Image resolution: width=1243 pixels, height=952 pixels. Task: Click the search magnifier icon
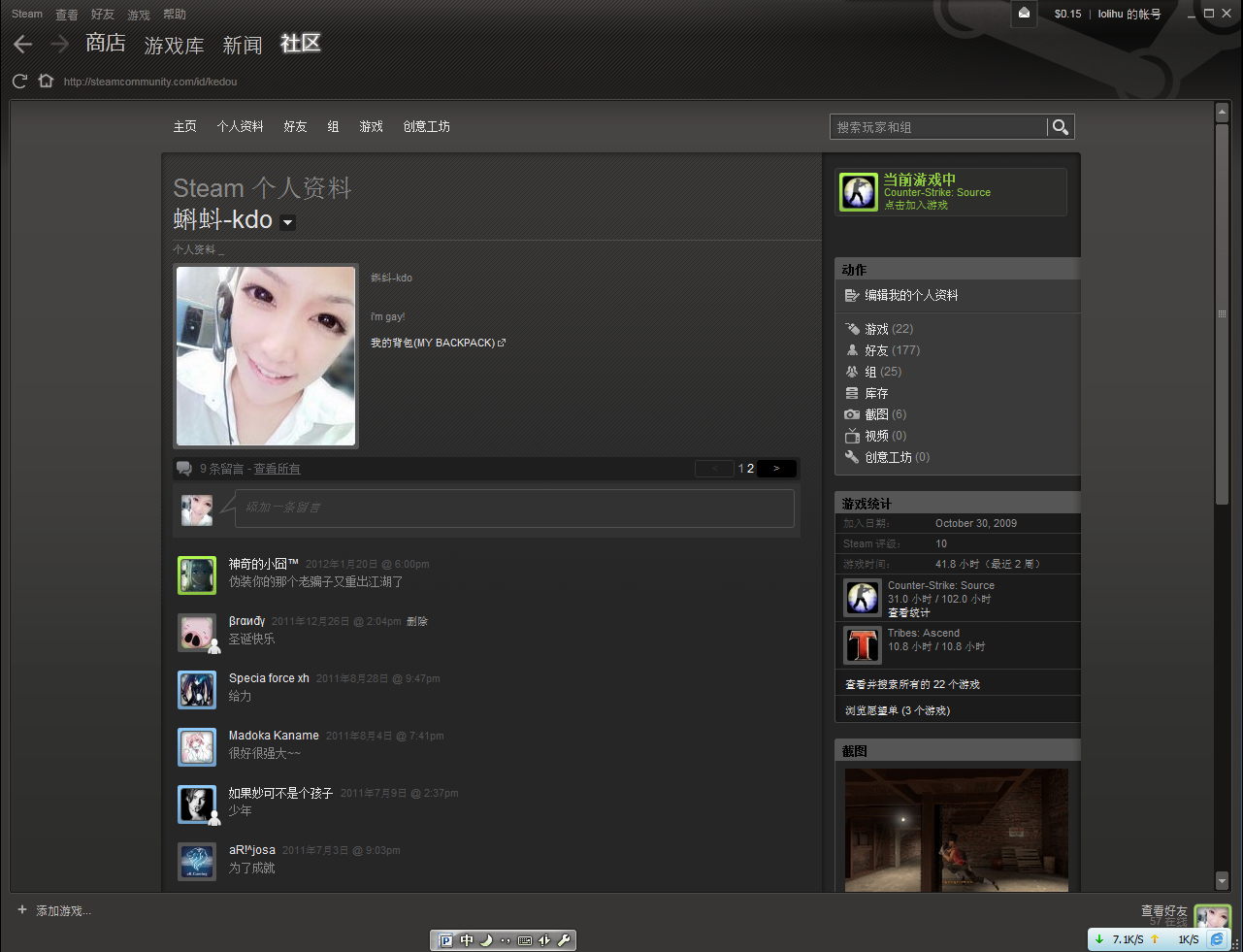click(x=1059, y=126)
